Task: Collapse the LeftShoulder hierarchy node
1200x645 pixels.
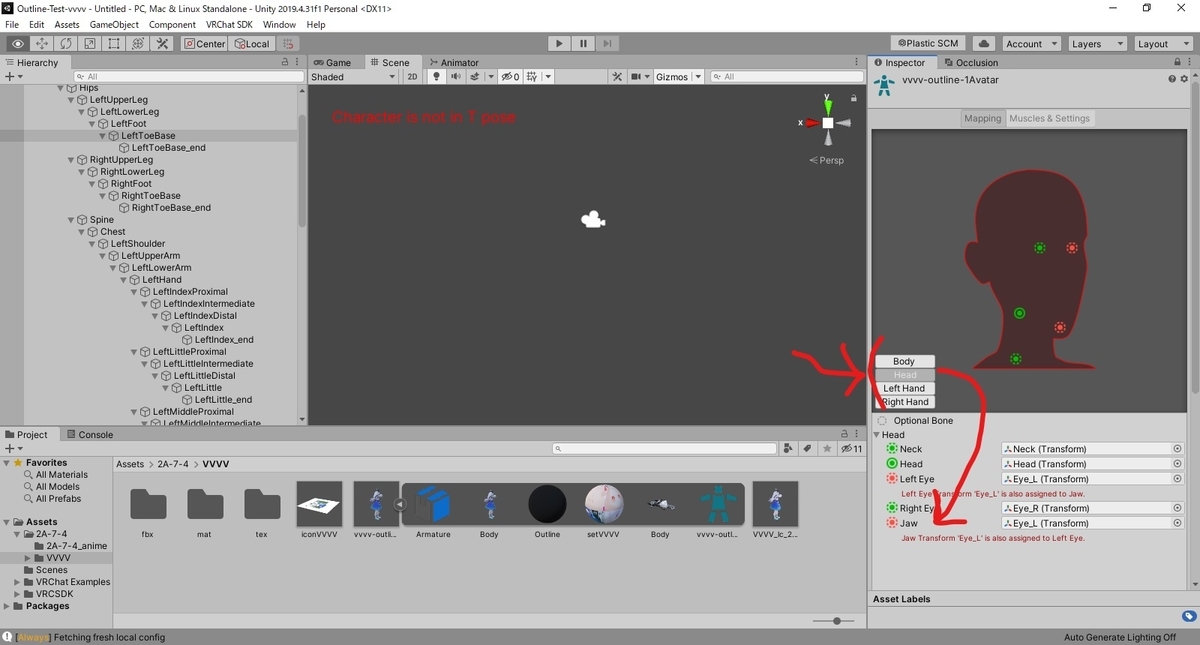Action: click(92, 244)
